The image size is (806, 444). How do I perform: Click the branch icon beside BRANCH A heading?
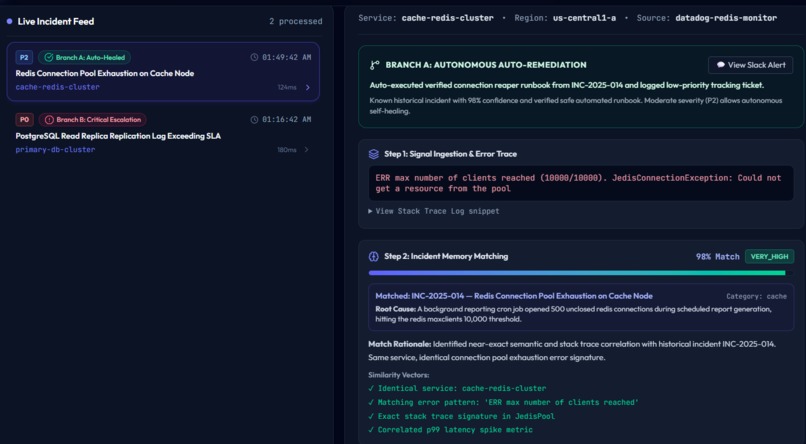[375, 65]
